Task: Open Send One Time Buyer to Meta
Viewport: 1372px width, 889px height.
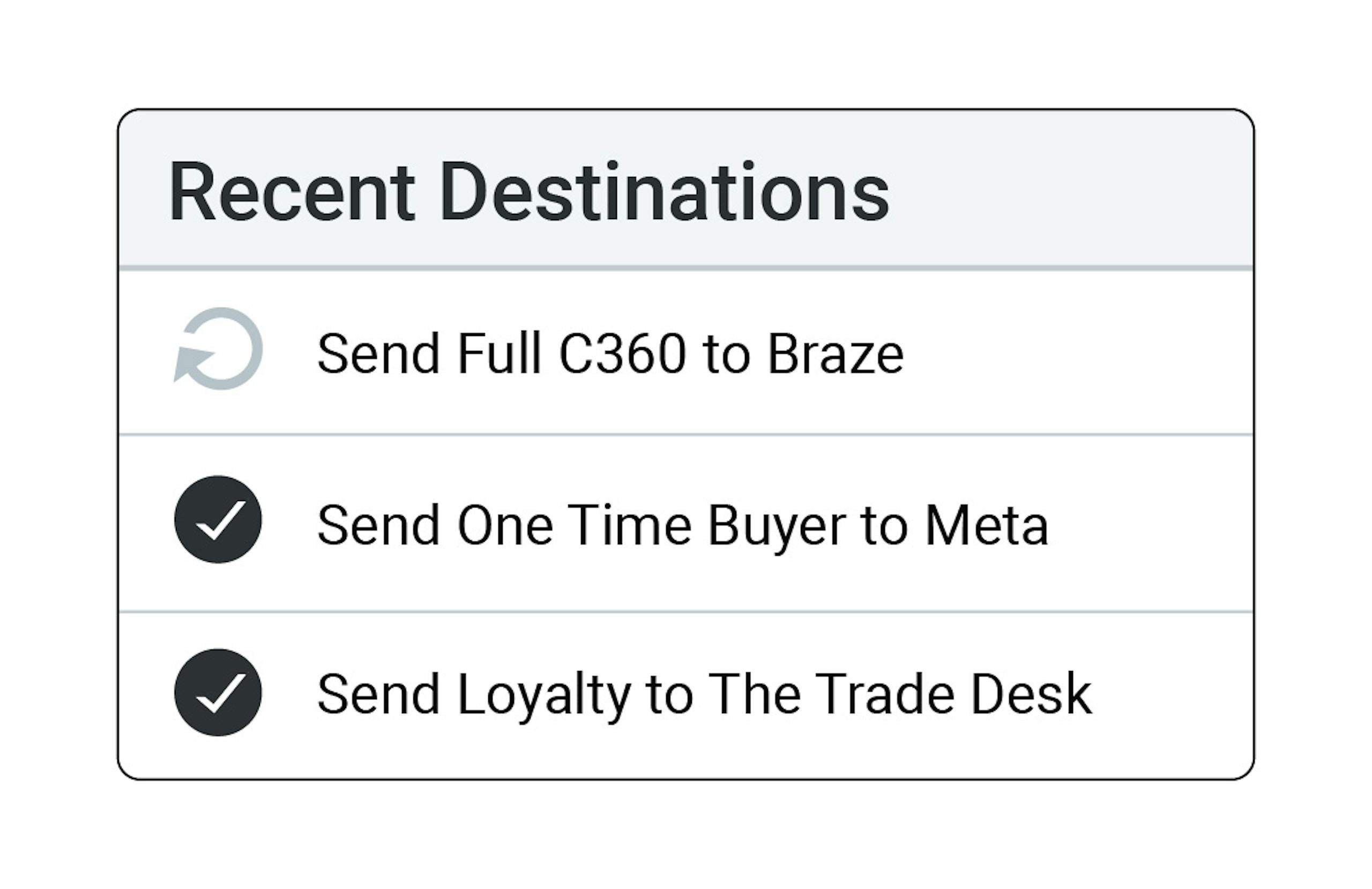Action: click(x=683, y=525)
